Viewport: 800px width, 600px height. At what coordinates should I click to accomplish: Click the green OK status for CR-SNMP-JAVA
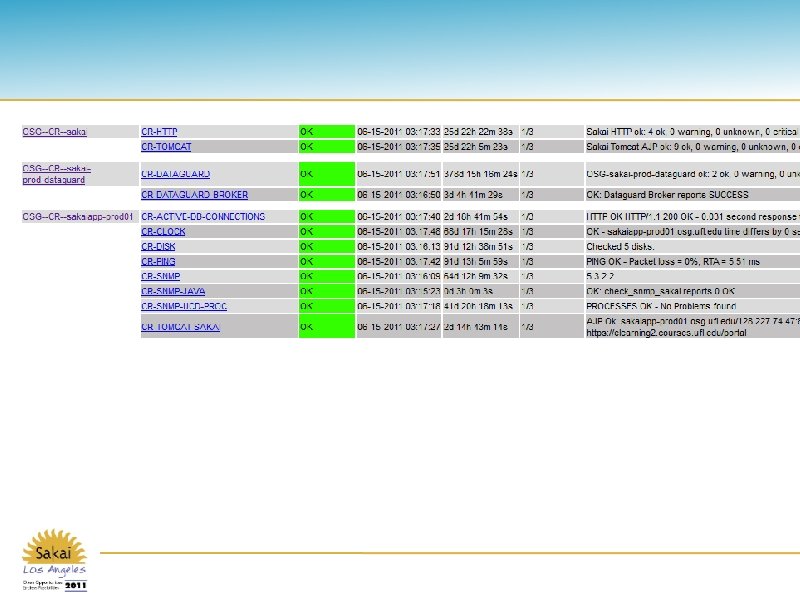327,291
